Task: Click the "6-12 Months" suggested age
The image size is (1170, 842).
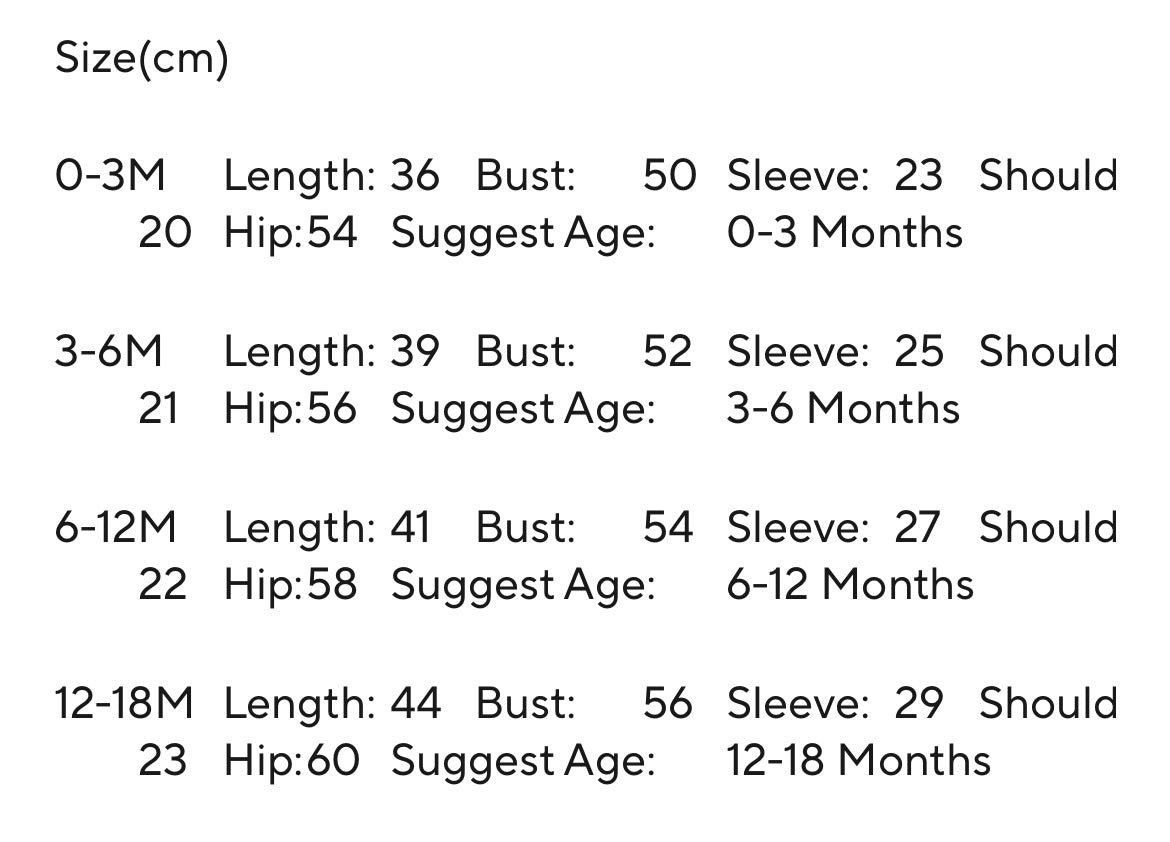Action: pos(849,585)
